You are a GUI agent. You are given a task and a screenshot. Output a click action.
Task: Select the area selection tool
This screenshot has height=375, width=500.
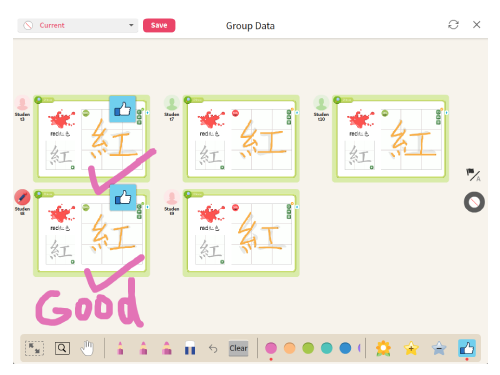34,348
